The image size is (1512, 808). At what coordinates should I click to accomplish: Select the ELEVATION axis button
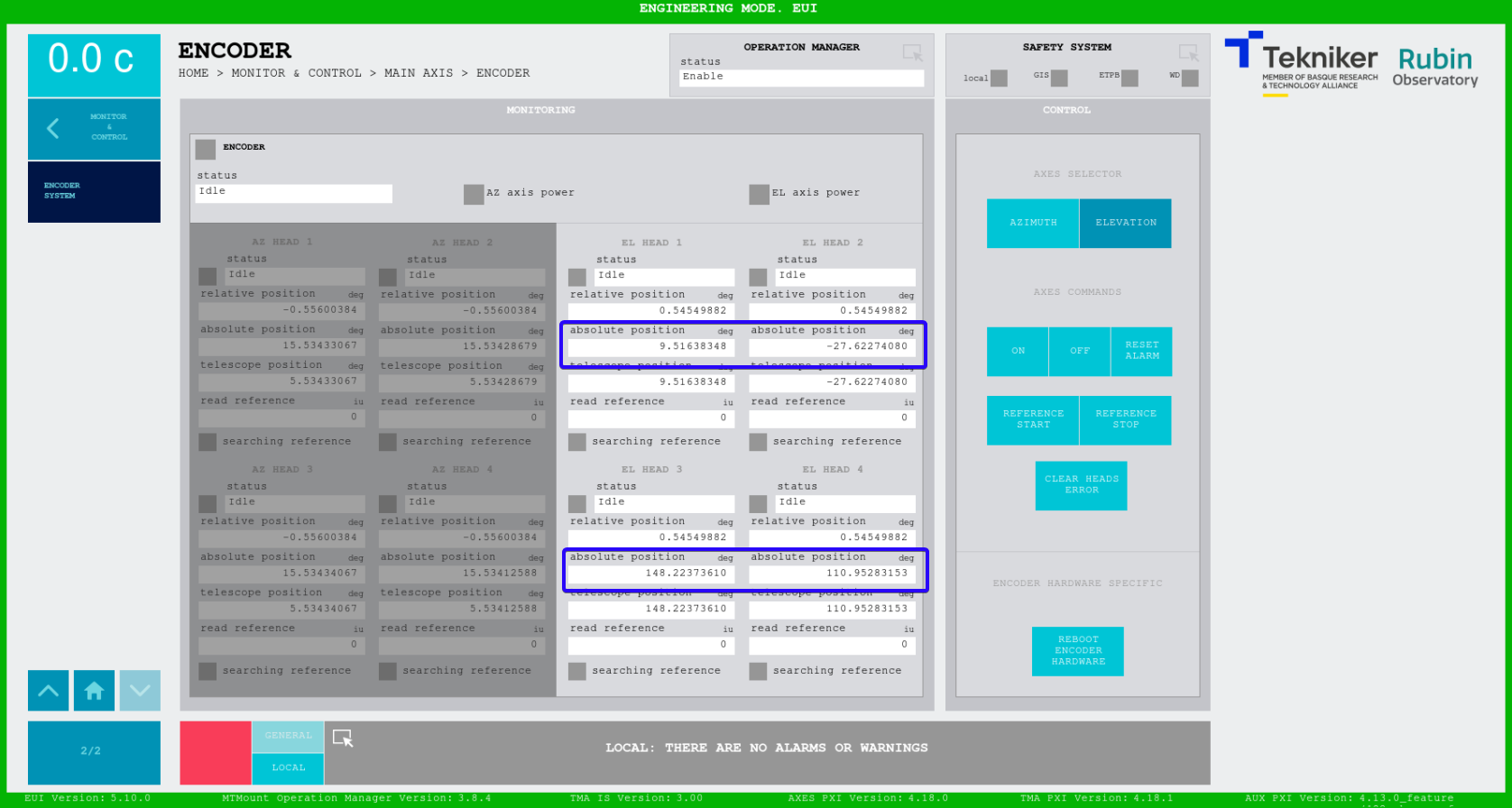[1126, 223]
